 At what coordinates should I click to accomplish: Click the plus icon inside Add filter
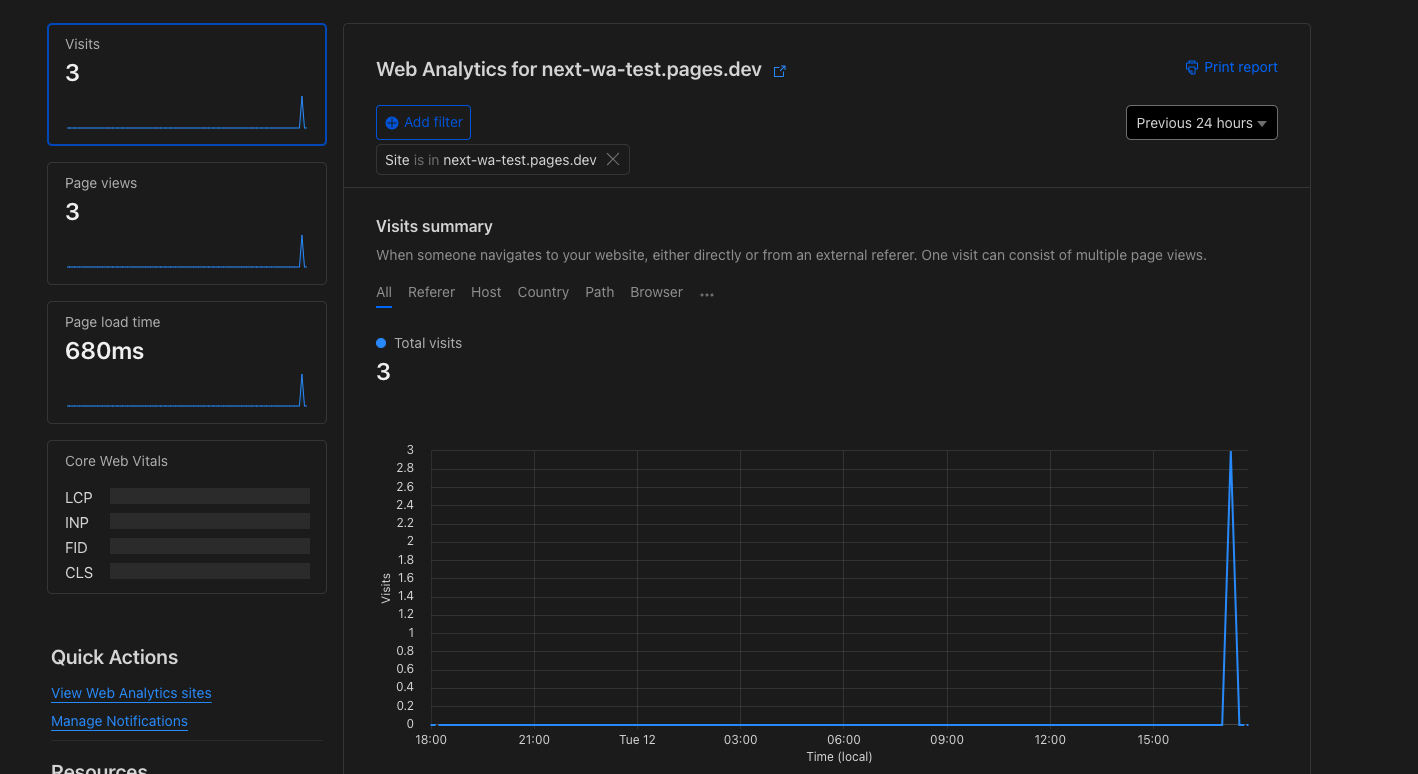click(x=391, y=122)
